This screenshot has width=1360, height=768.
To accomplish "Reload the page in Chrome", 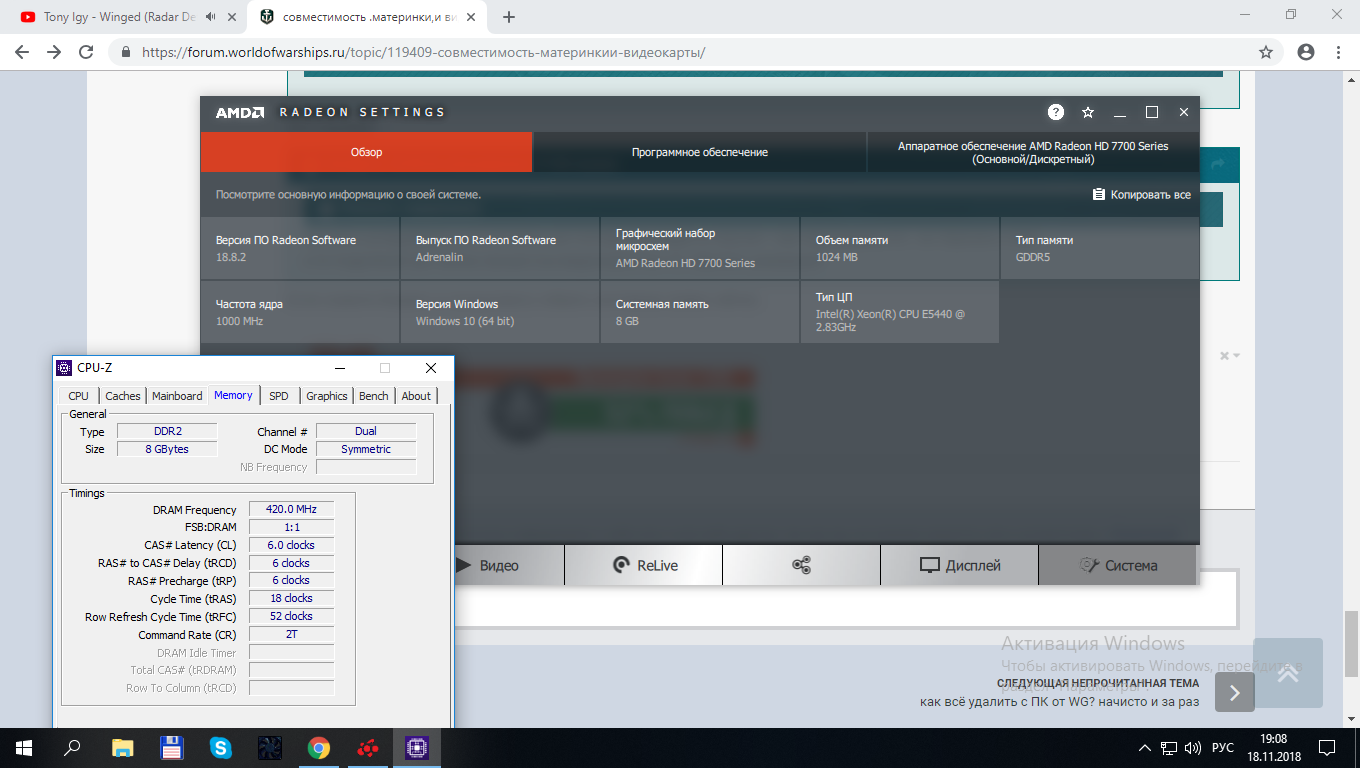I will [x=86, y=52].
